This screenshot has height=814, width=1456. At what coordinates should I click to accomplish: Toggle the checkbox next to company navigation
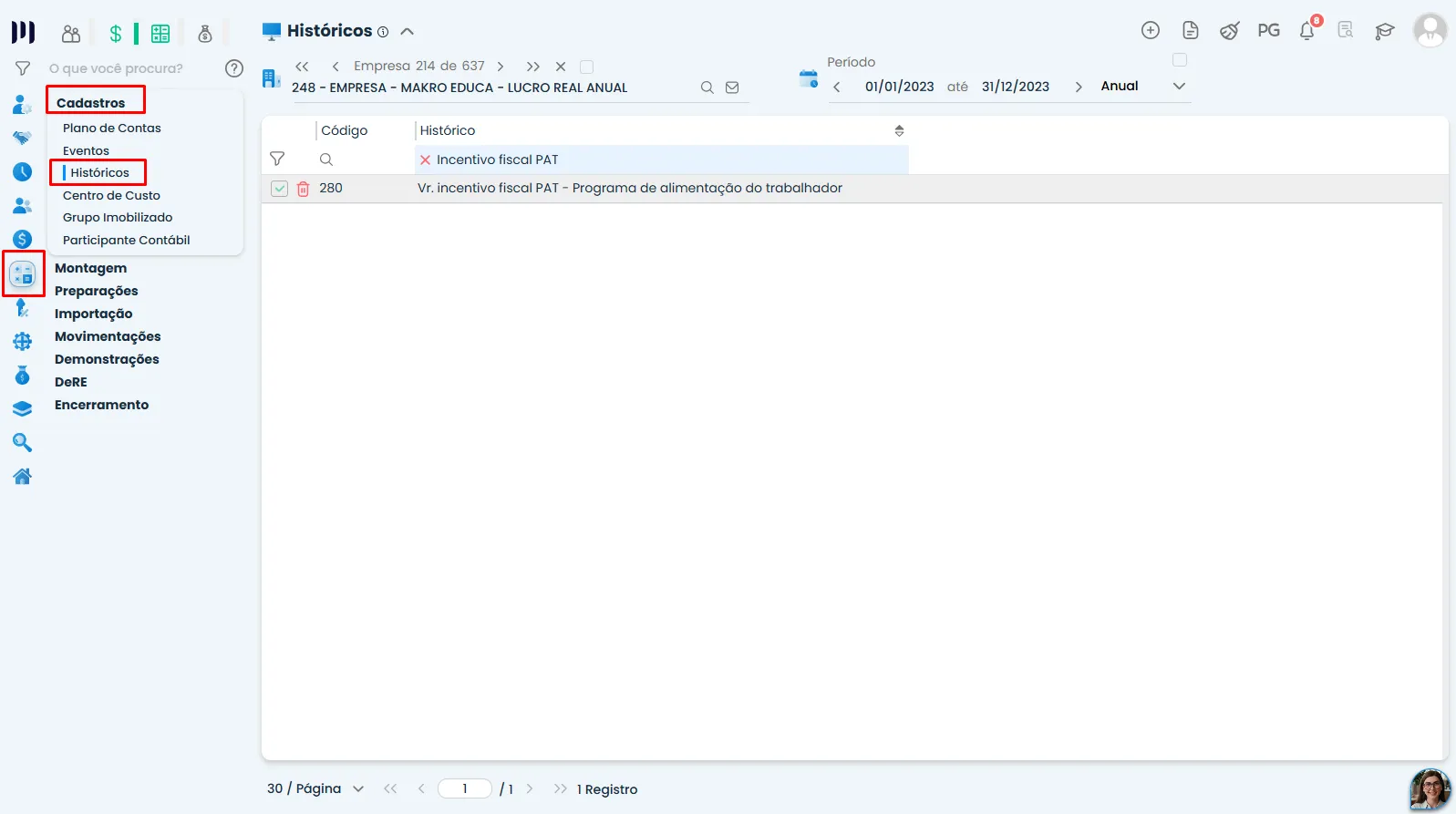(x=587, y=67)
